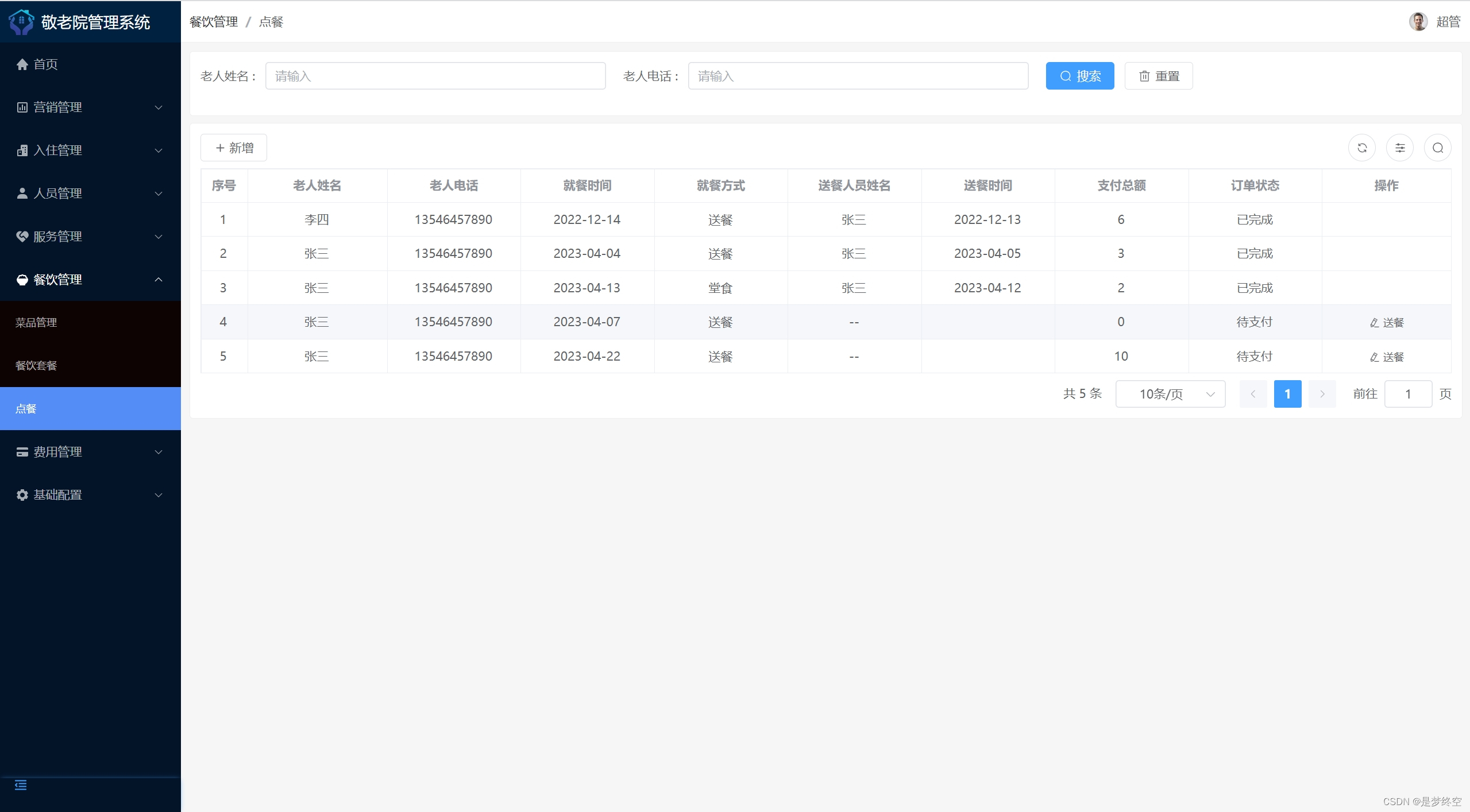The width and height of the screenshot is (1470, 812).
Task: Toggle search panel with magnifier icon
Action: [1438, 148]
